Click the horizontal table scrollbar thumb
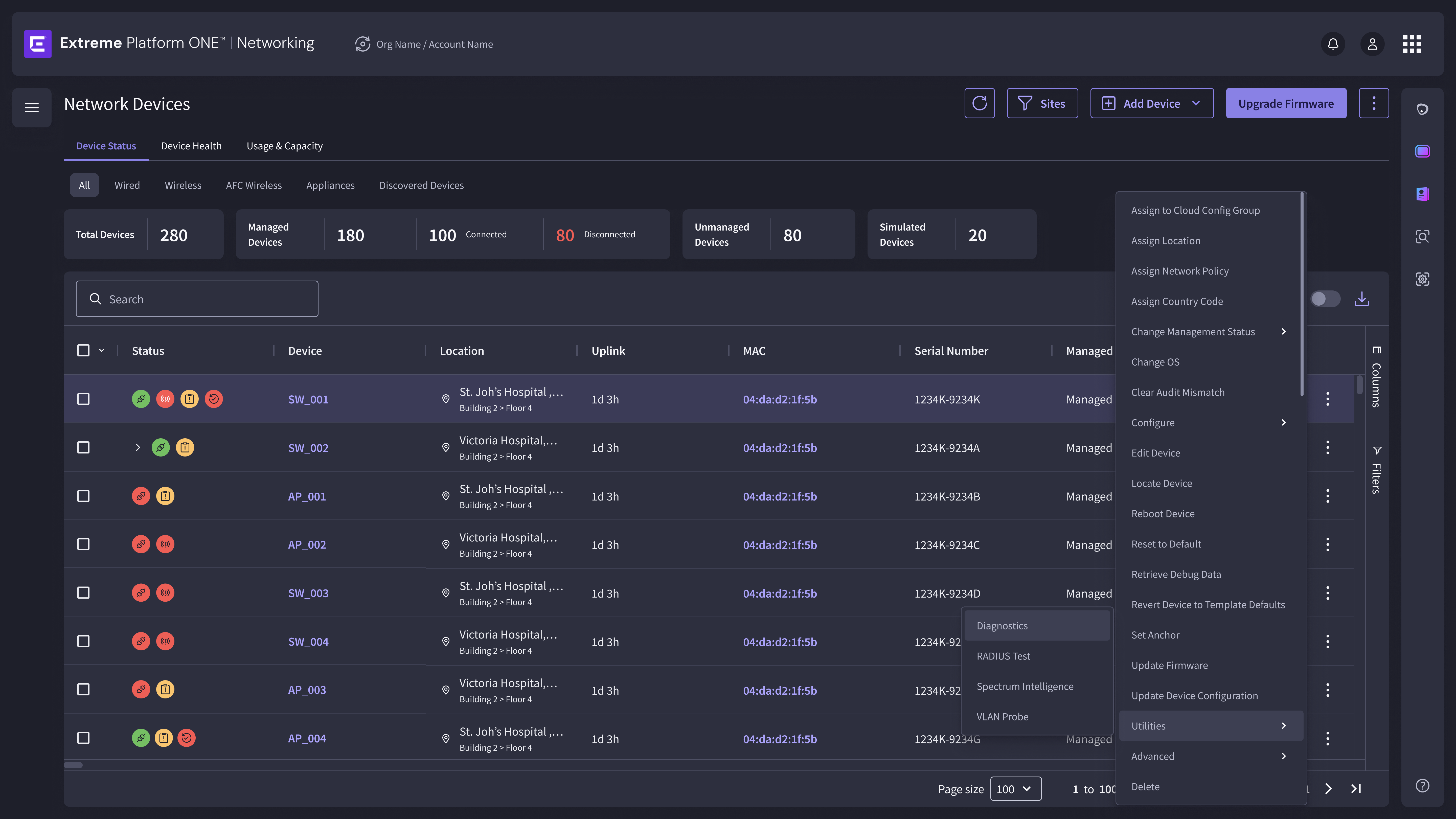This screenshot has height=819, width=1456. [73, 765]
